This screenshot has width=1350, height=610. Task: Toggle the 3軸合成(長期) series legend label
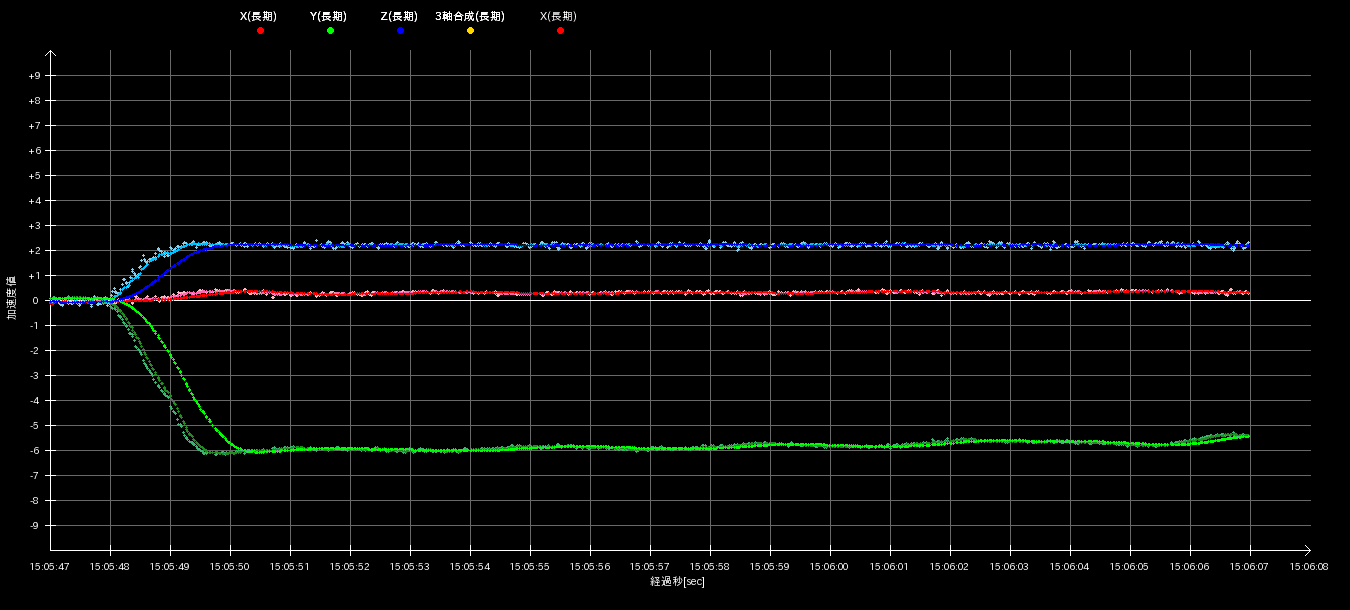[x=470, y=17]
